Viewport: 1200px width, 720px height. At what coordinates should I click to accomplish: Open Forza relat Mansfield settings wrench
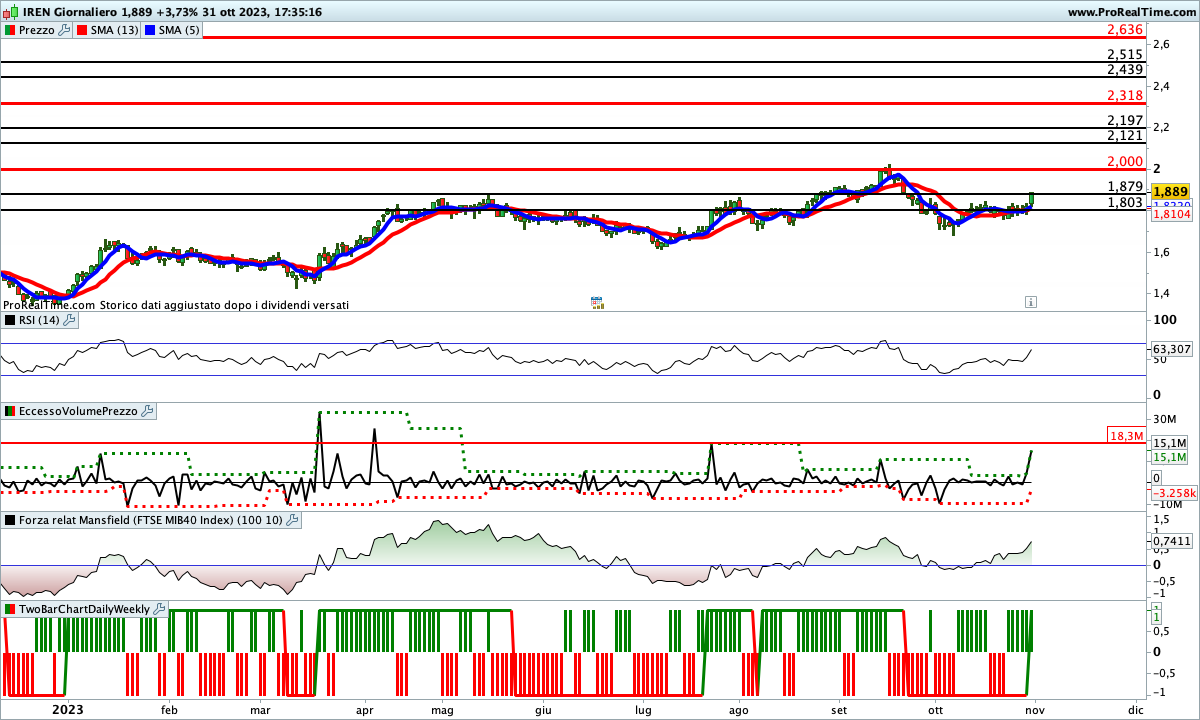(292, 520)
